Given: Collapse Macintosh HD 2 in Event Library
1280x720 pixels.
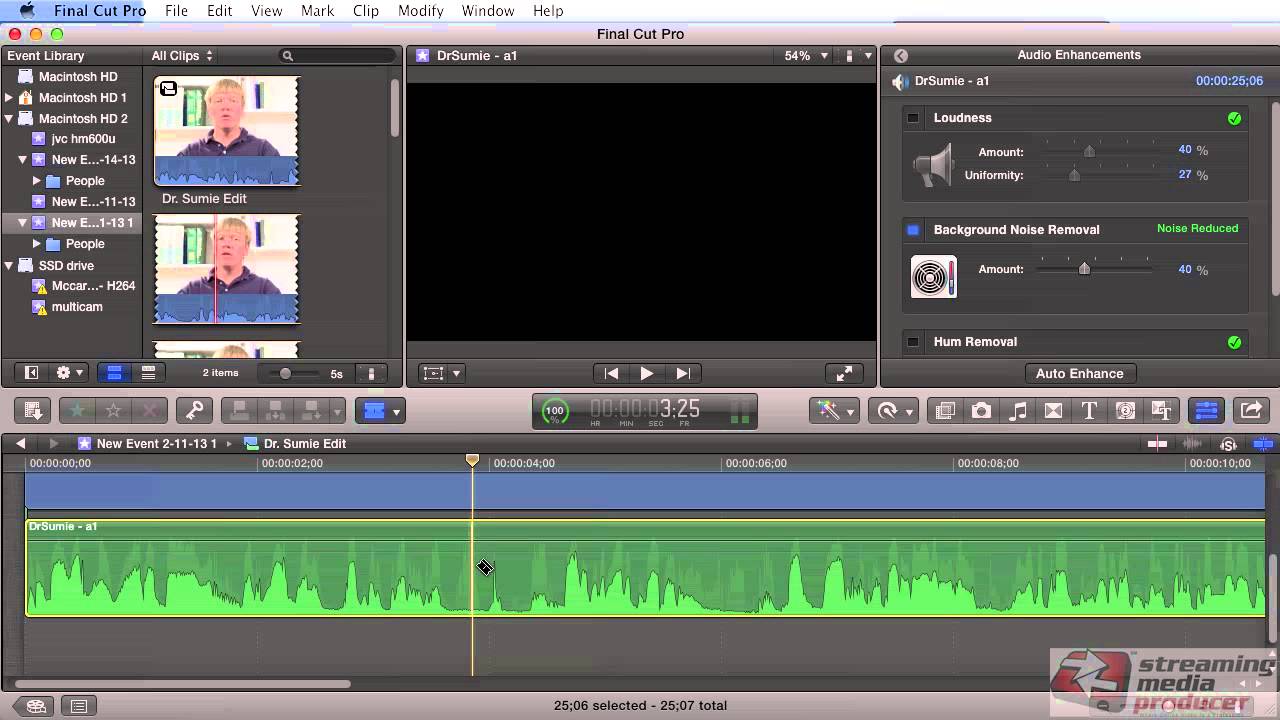Looking at the screenshot, I should pos(9,119).
